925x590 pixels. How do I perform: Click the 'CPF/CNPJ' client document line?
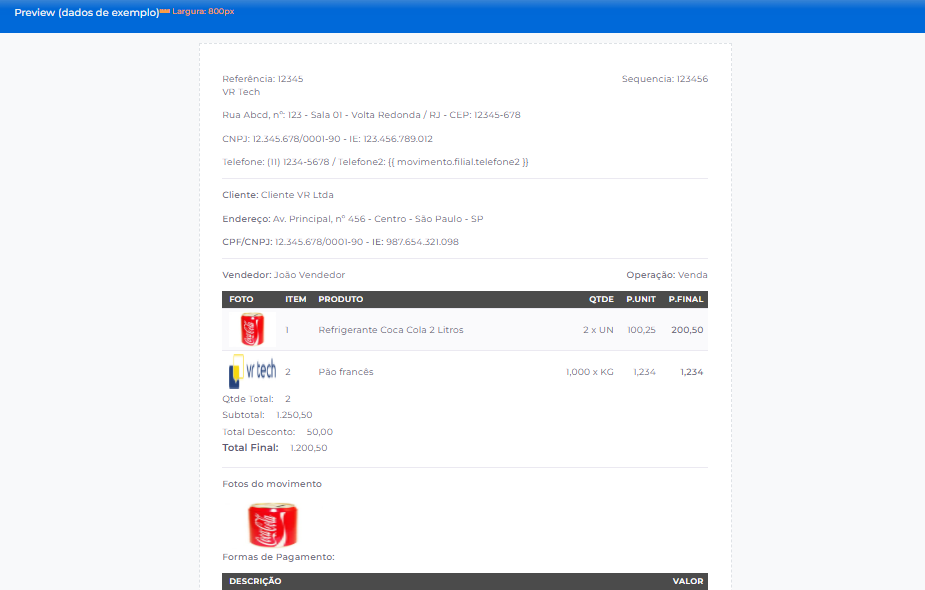[x=340, y=242]
